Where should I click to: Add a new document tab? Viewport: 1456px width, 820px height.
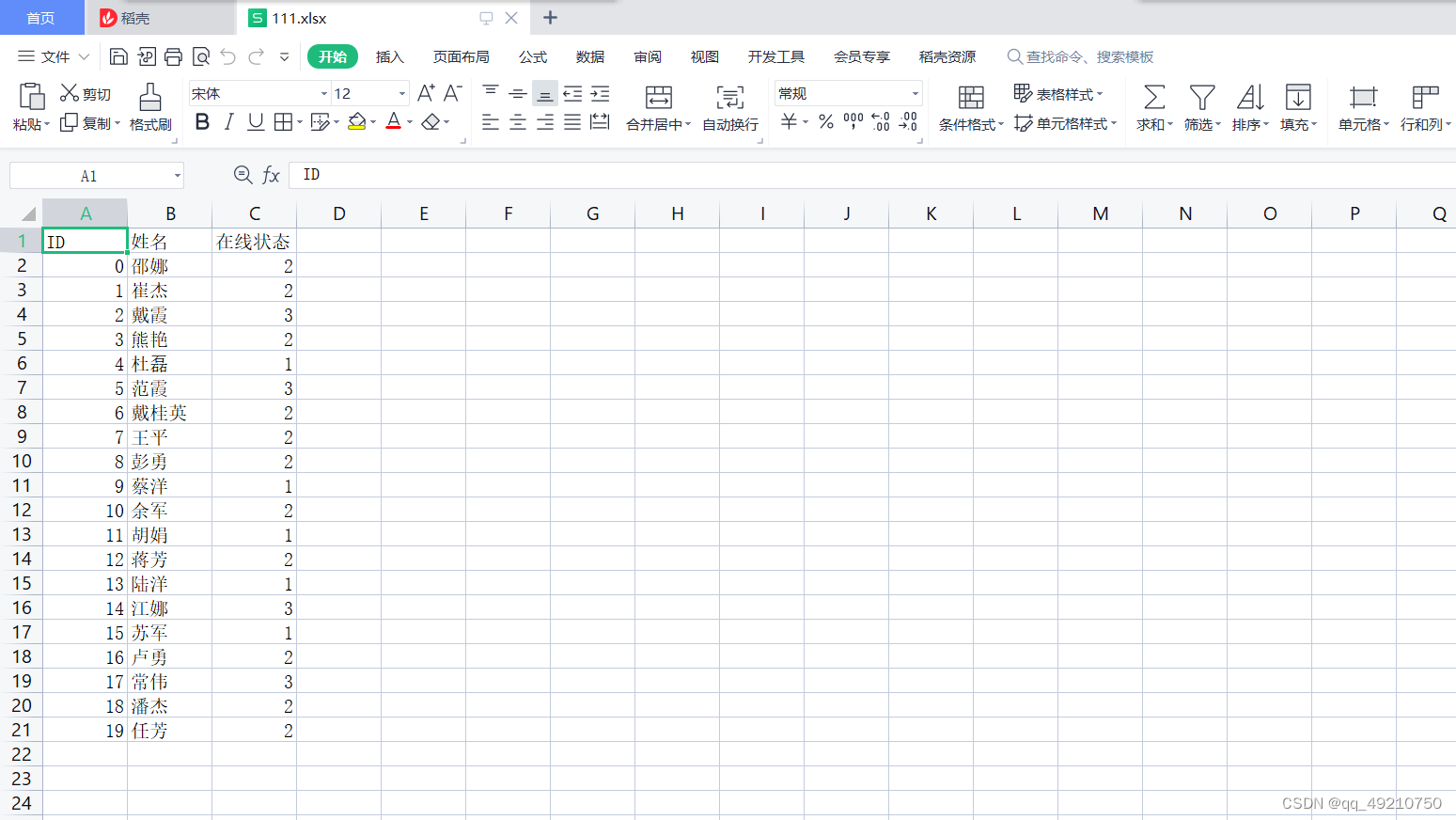tap(550, 18)
